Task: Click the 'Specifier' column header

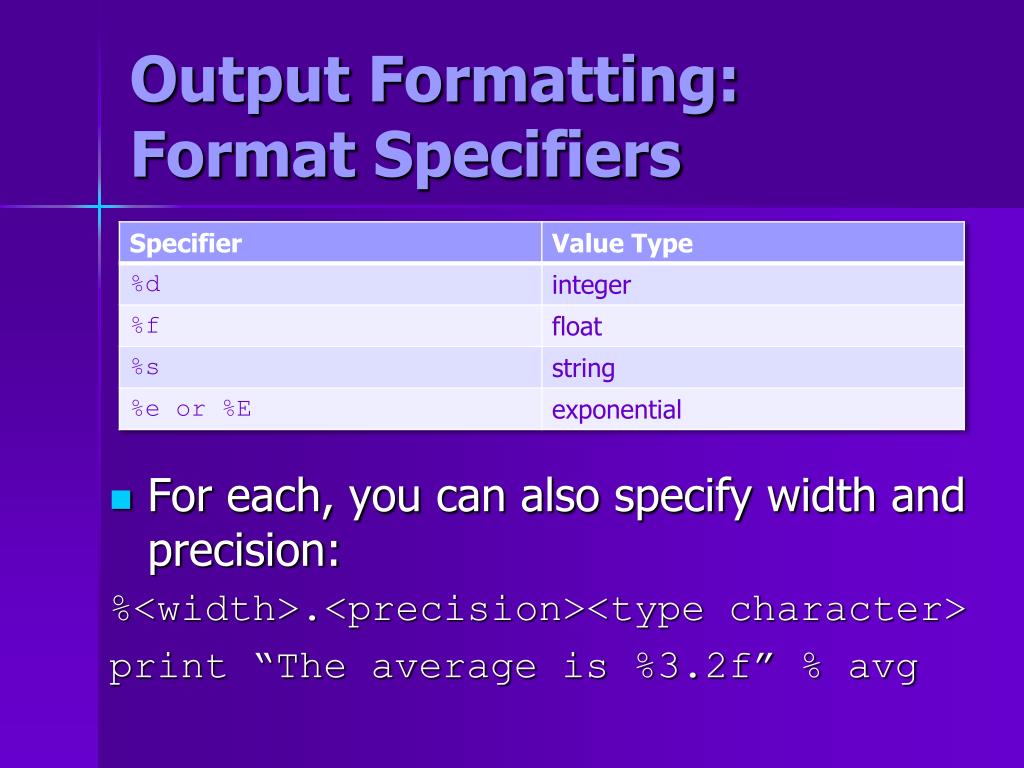Action: click(330, 243)
